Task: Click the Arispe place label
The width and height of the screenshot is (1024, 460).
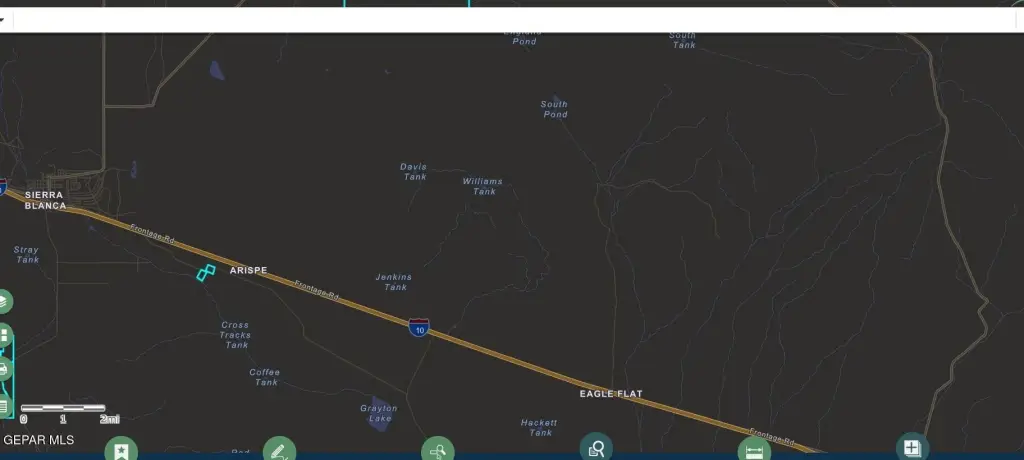Action: click(x=248, y=271)
